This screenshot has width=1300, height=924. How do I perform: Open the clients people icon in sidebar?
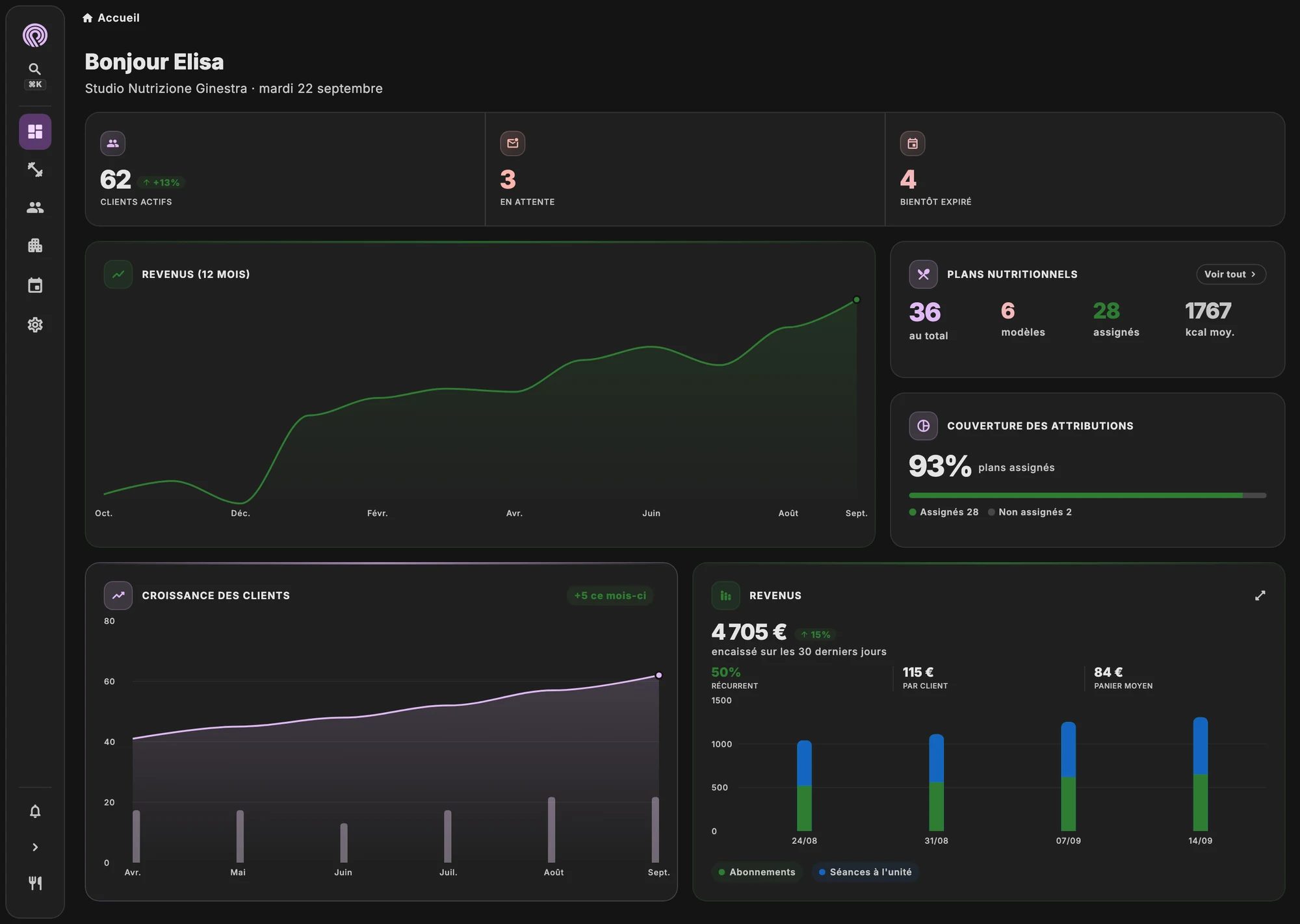tap(35, 207)
